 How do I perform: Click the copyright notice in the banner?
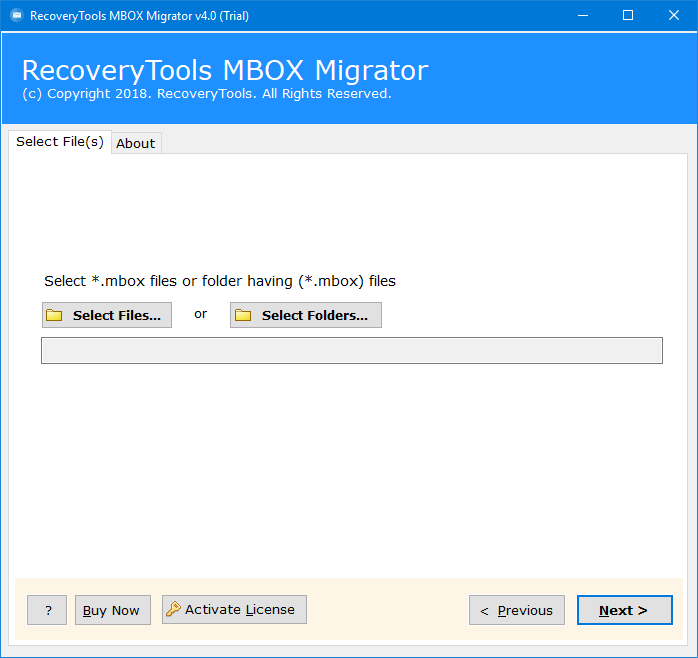(x=206, y=94)
